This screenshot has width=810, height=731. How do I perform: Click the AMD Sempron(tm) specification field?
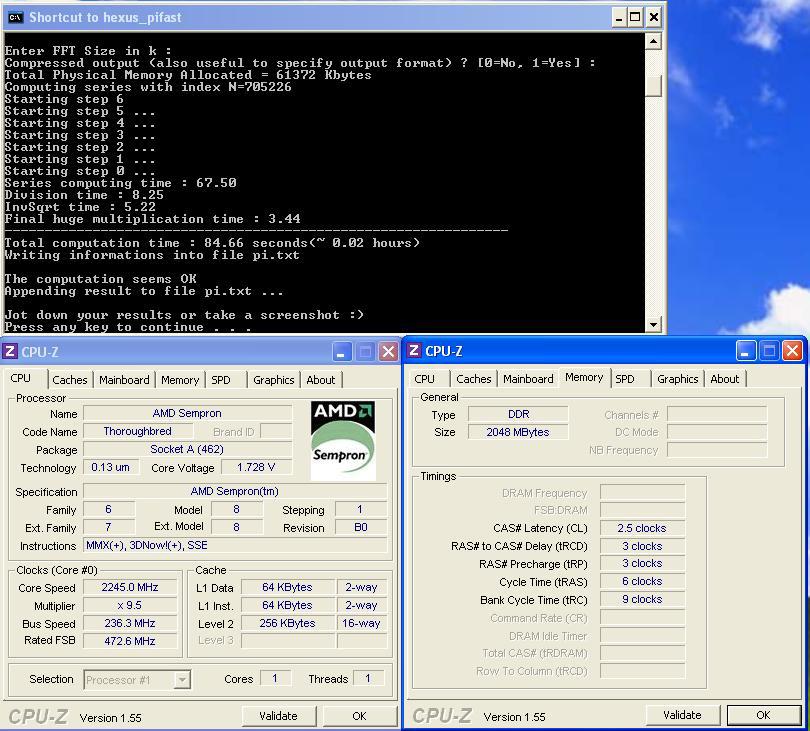click(235, 491)
